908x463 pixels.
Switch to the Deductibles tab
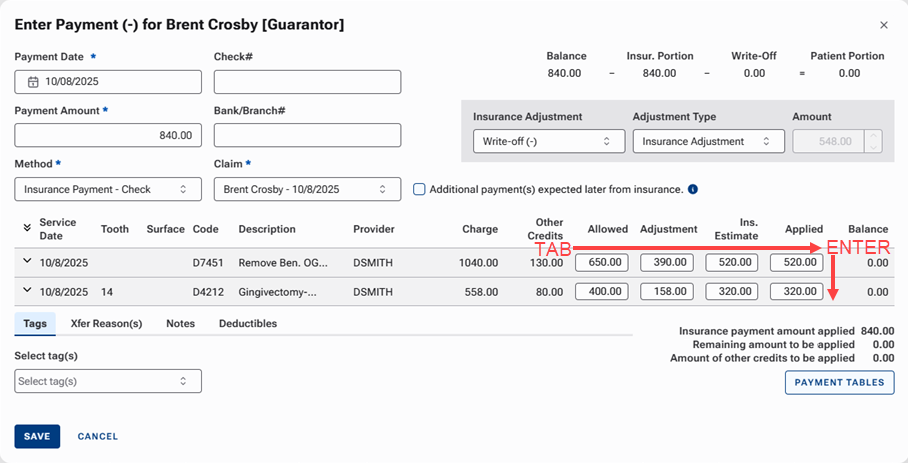pos(248,324)
